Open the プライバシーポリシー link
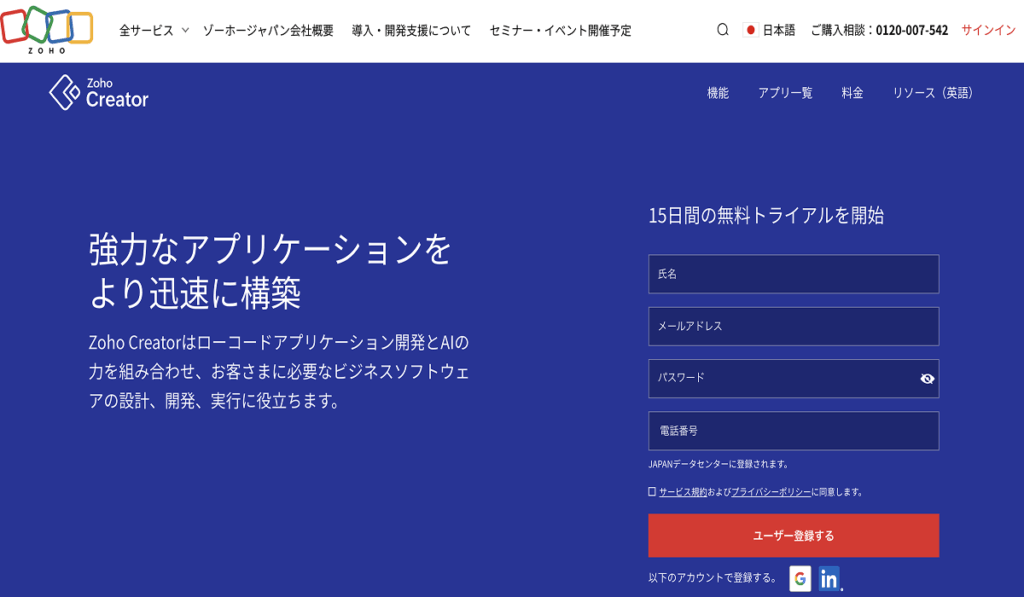 tap(770, 492)
